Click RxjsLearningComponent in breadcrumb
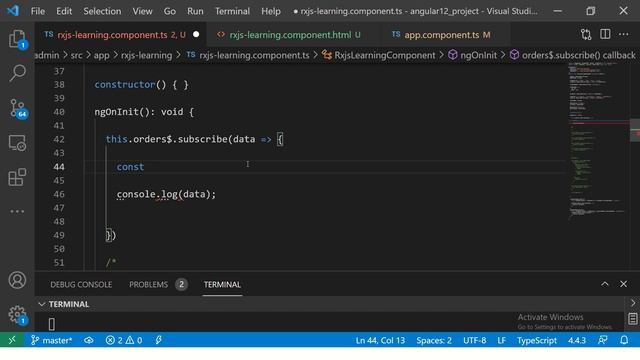Image resolution: width=640 pixels, height=360 pixels. tap(379, 55)
